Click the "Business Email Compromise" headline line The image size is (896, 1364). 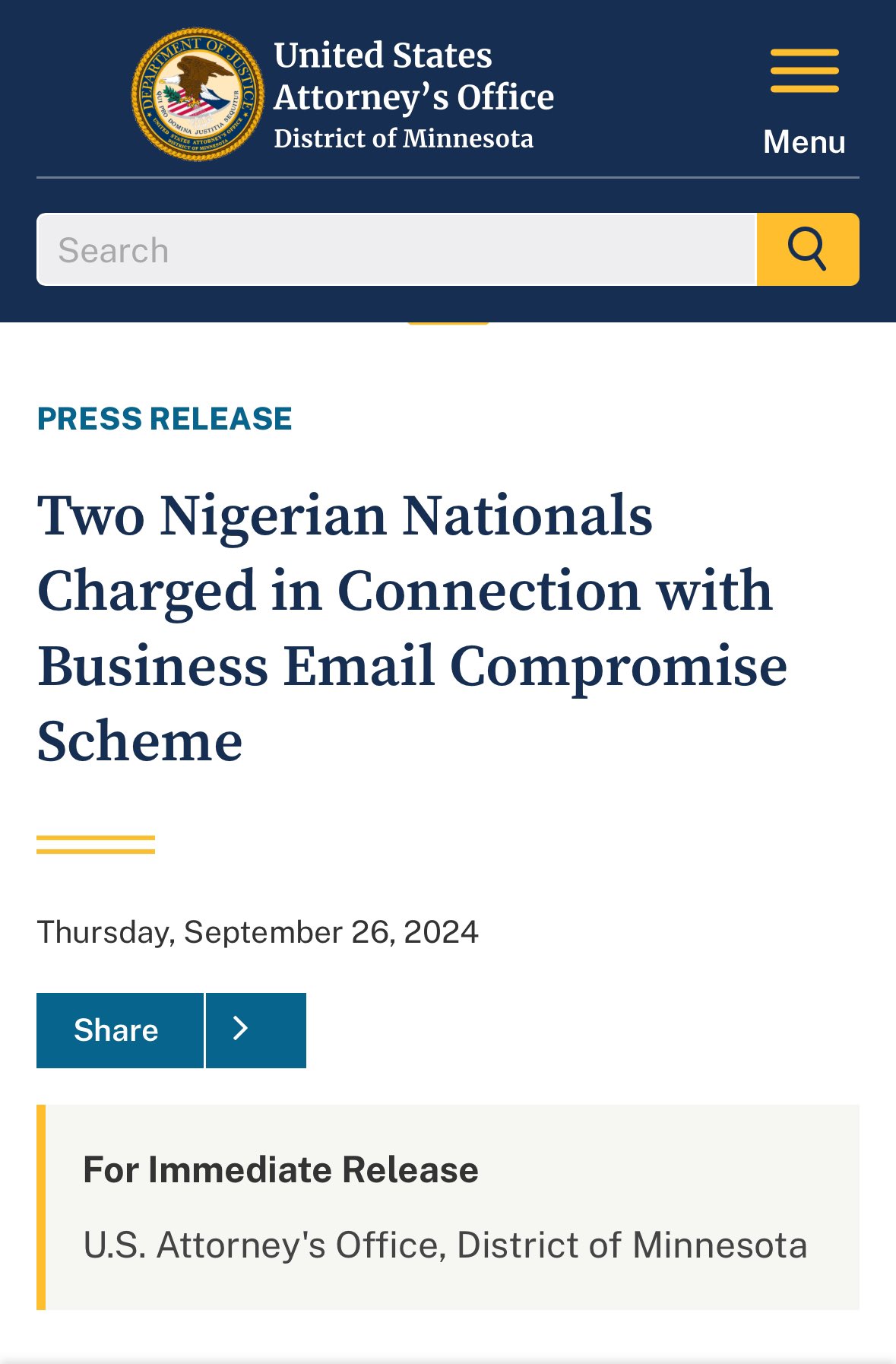click(x=412, y=666)
